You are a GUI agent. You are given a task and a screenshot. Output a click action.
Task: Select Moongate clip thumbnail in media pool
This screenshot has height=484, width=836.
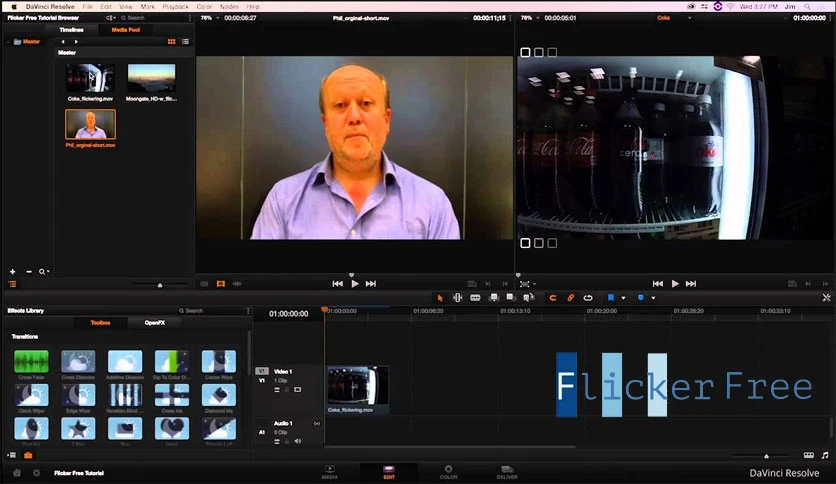click(151, 78)
